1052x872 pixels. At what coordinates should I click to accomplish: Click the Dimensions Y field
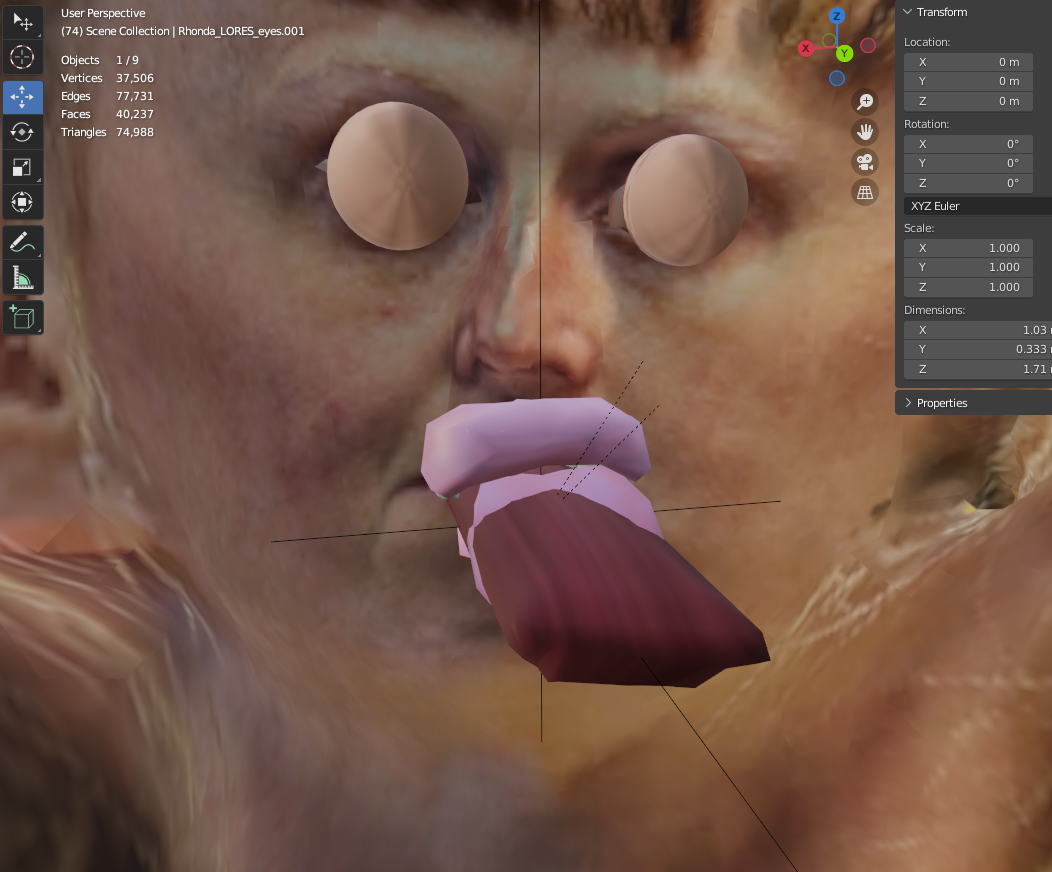pos(978,349)
